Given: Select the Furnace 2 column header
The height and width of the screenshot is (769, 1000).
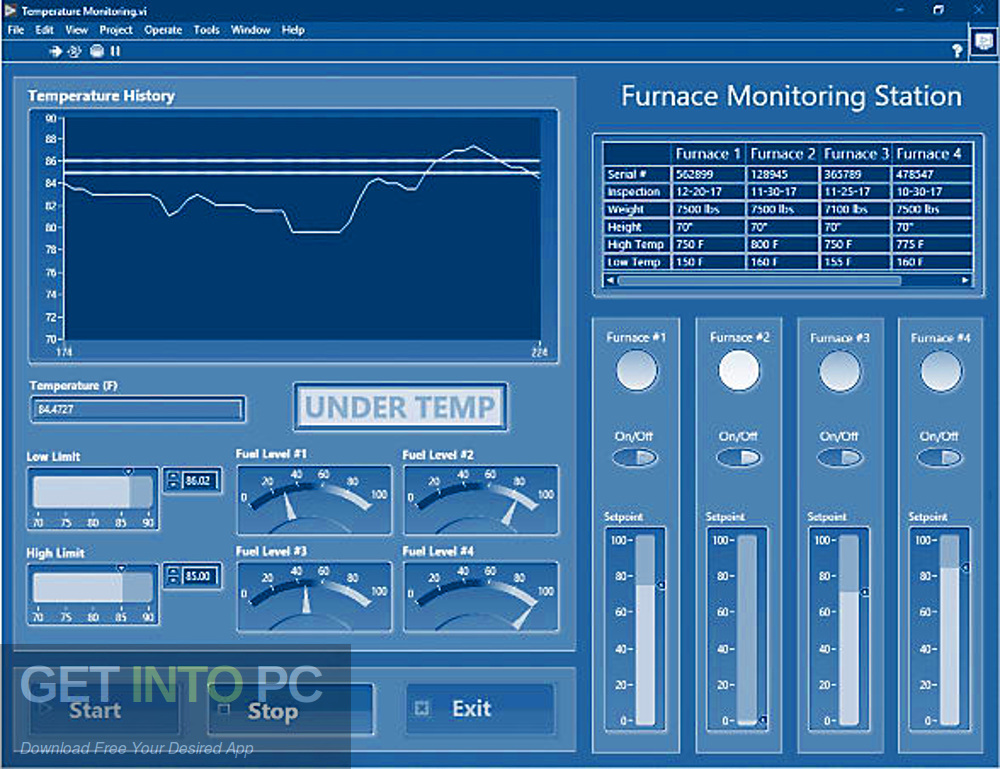Looking at the screenshot, I should point(783,154).
